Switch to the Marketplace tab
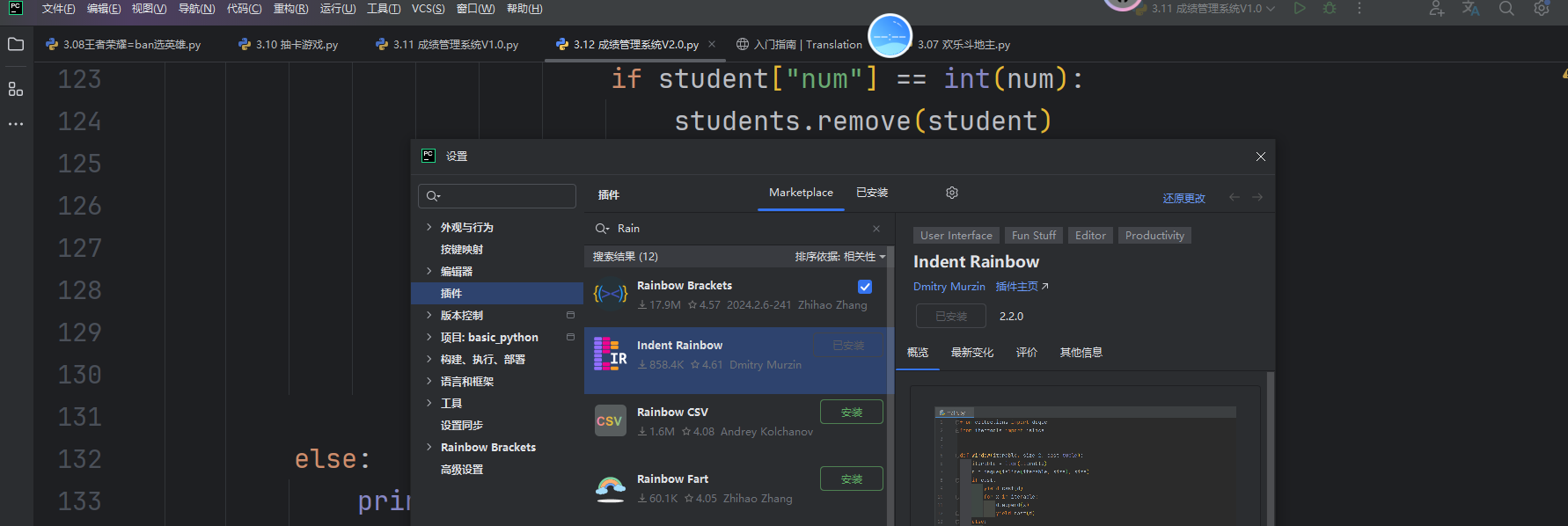Image resolution: width=1568 pixels, height=526 pixels. (x=801, y=193)
